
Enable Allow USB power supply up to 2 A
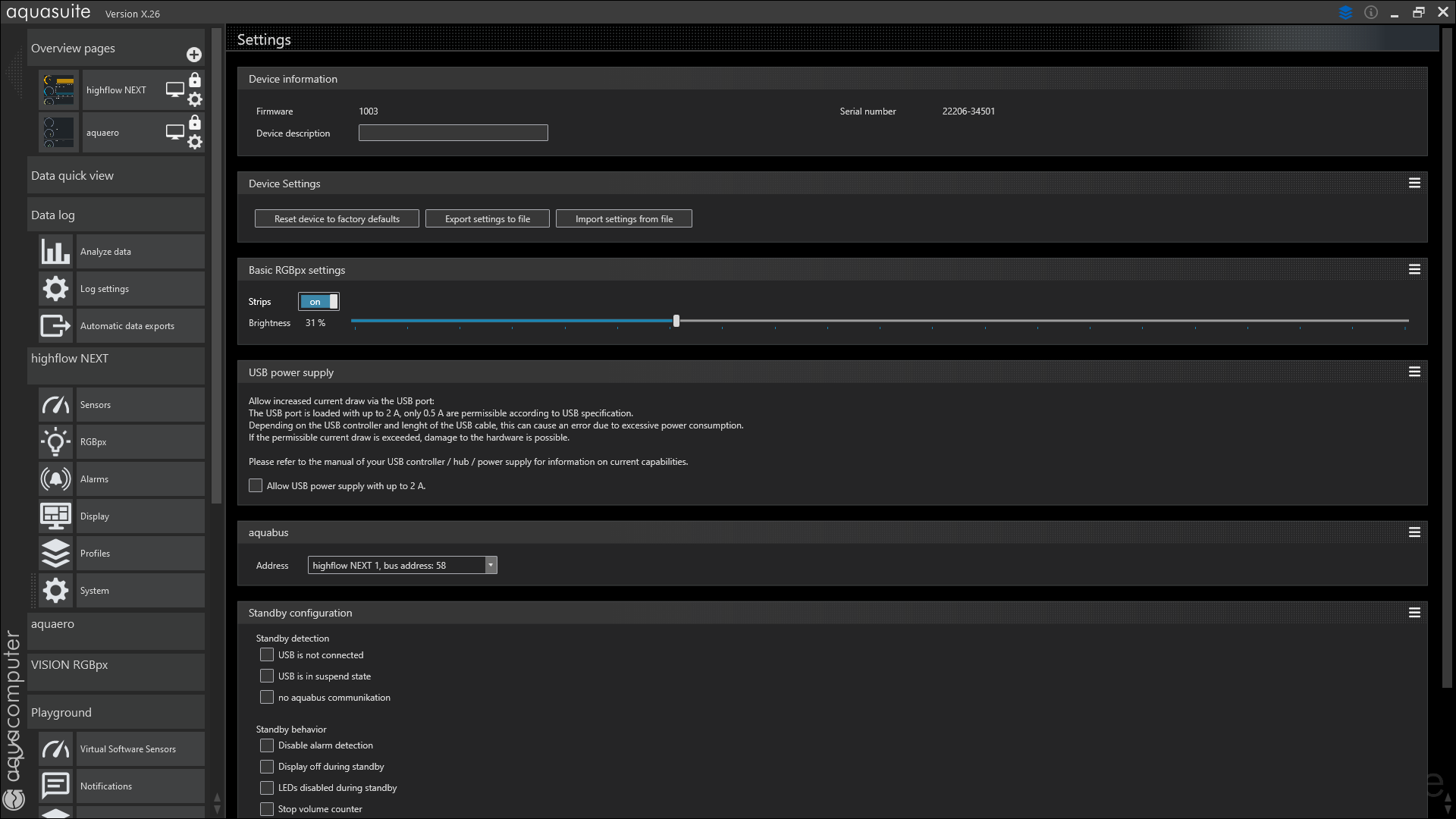coord(256,486)
